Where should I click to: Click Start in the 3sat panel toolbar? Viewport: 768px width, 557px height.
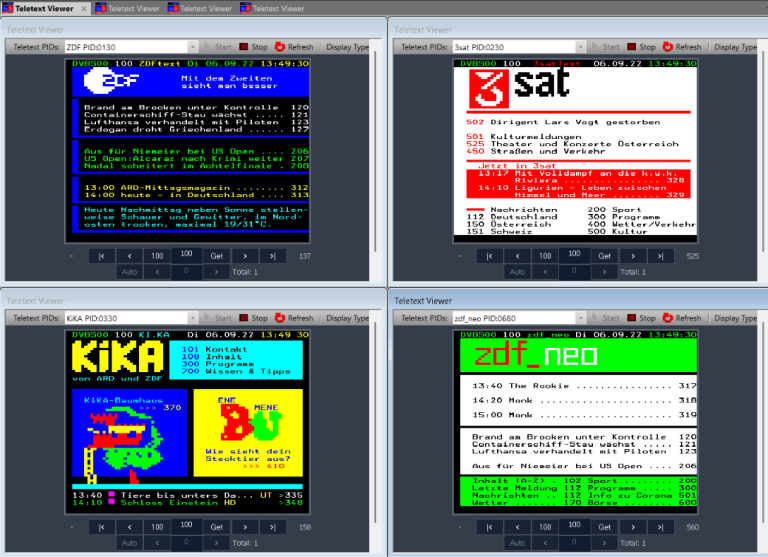click(x=605, y=47)
